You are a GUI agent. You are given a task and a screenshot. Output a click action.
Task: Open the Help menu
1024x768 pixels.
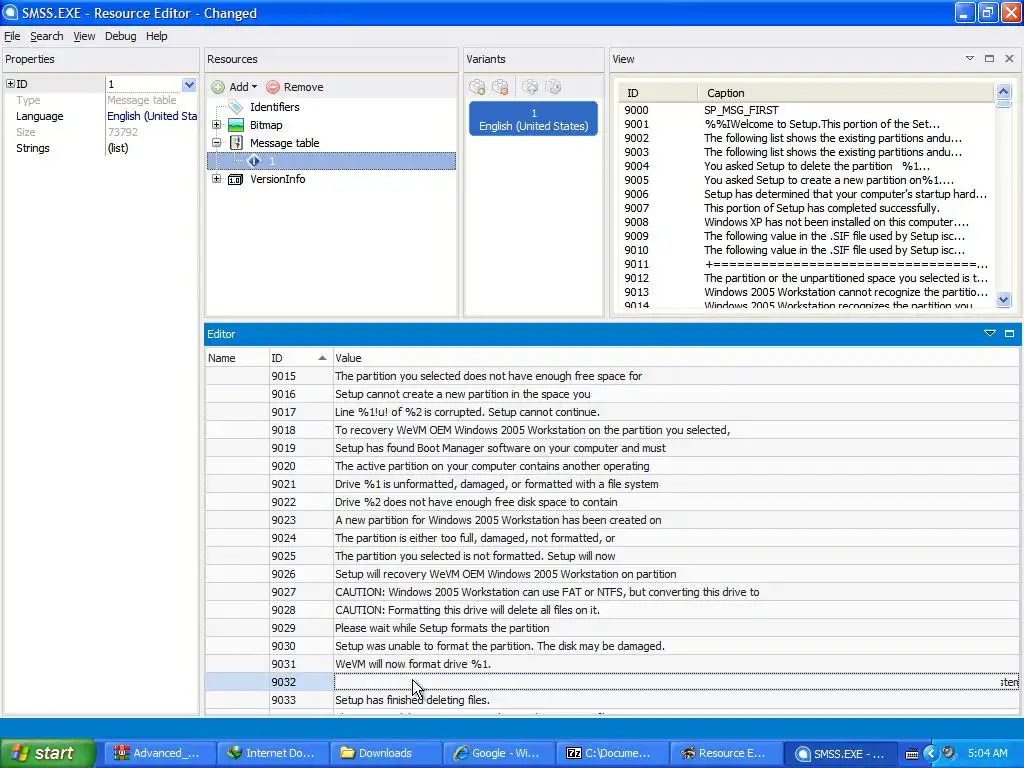[156, 36]
